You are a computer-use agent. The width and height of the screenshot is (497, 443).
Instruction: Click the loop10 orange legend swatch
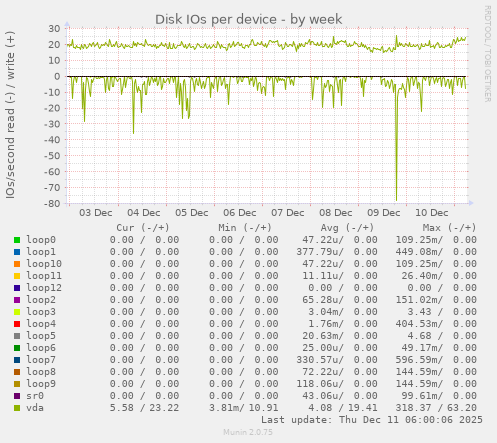[x=17, y=264]
